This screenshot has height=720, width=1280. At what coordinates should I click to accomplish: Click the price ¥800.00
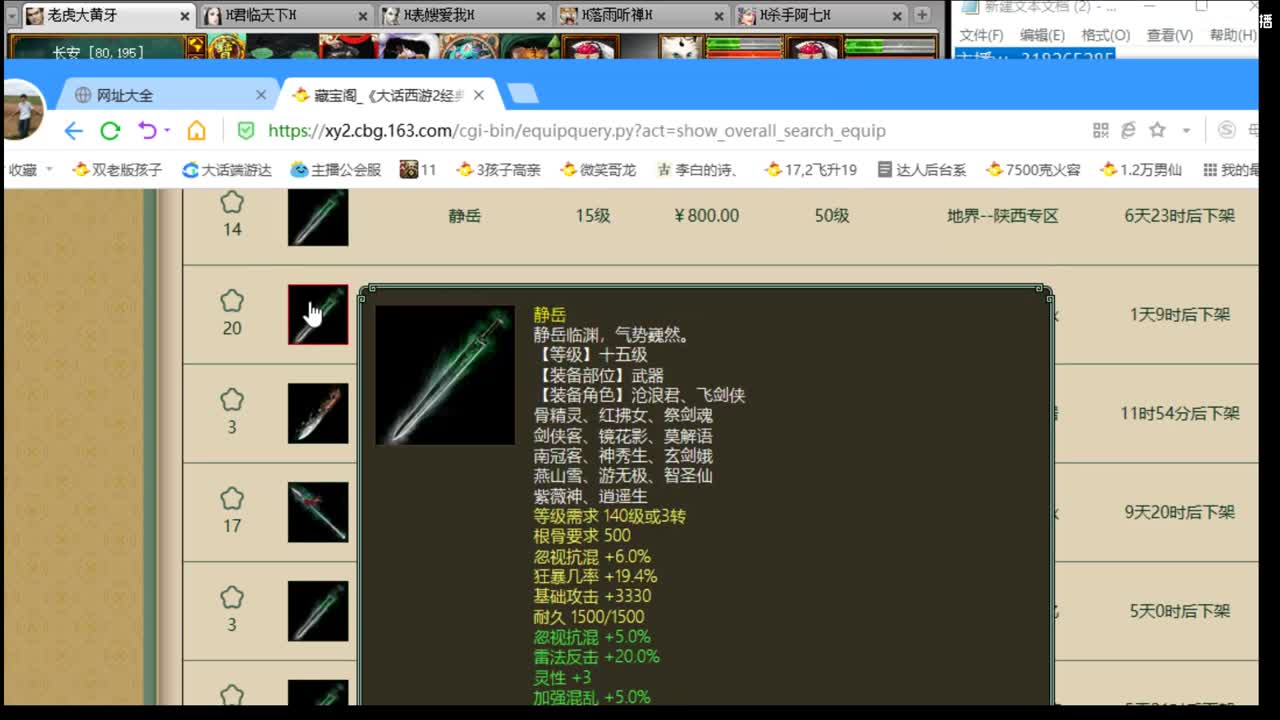[x=707, y=216]
